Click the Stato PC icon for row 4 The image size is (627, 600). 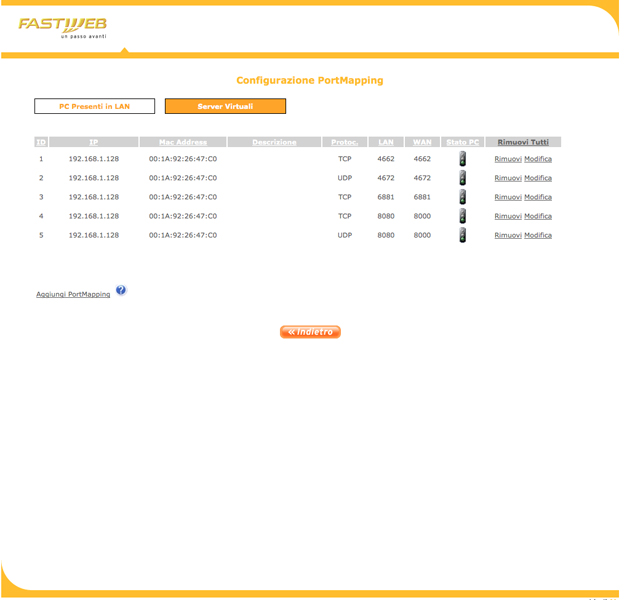462,216
